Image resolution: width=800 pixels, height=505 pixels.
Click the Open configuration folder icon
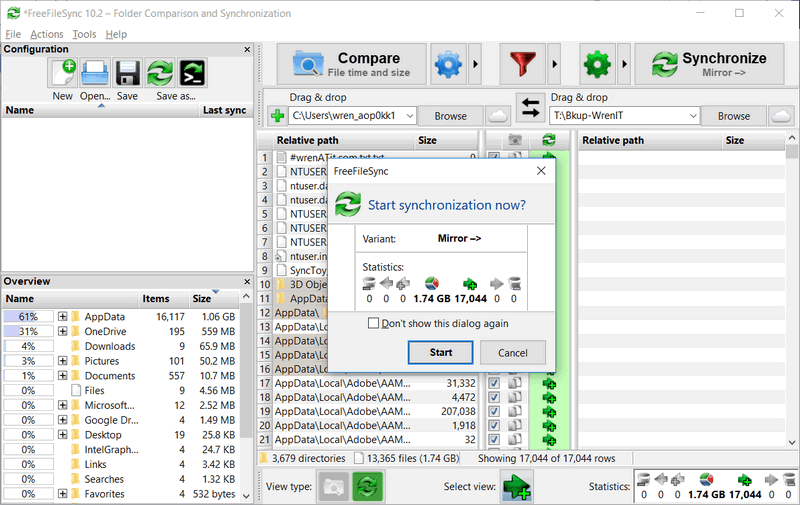click(x=95, y=74)
